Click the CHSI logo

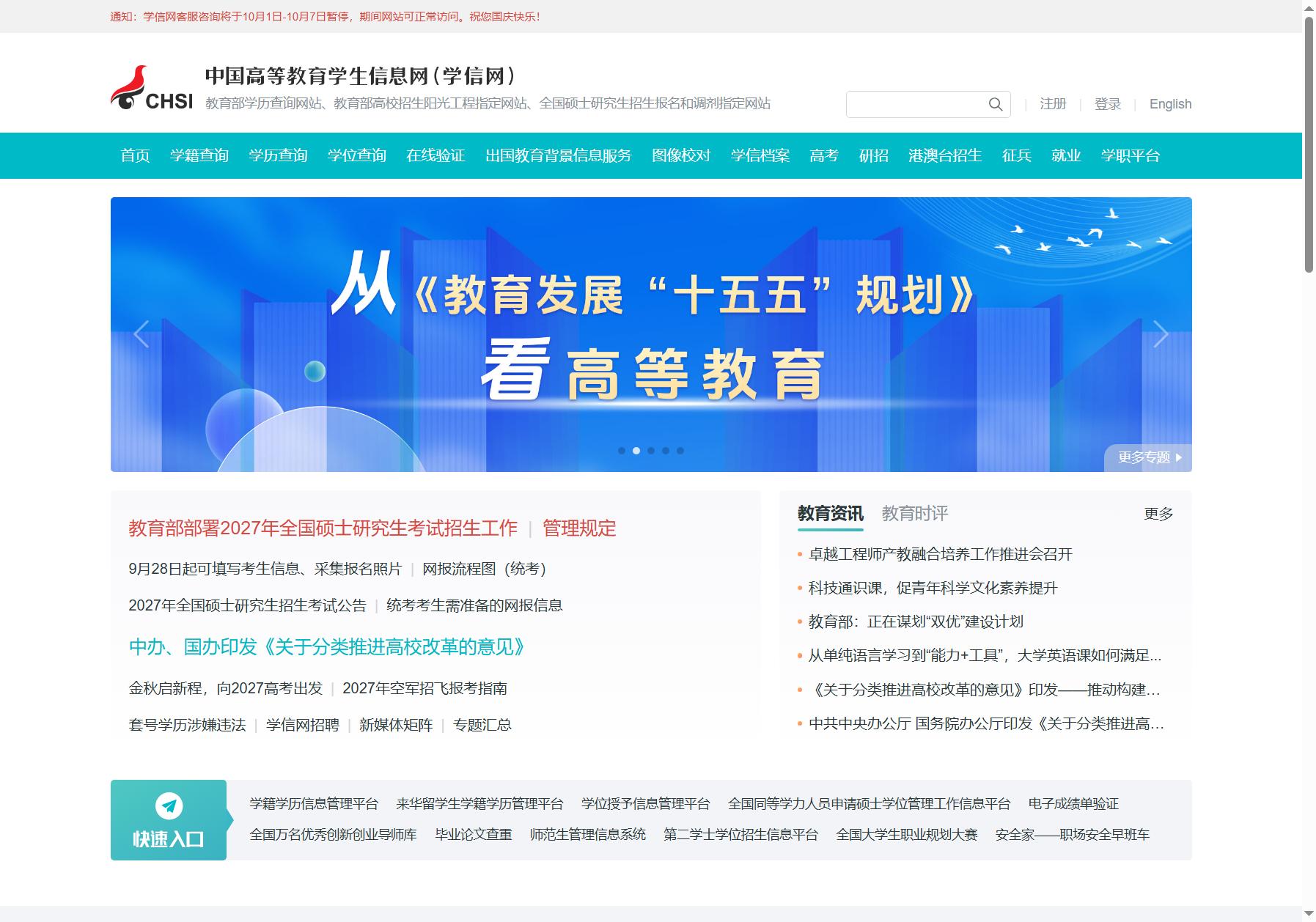152,89
